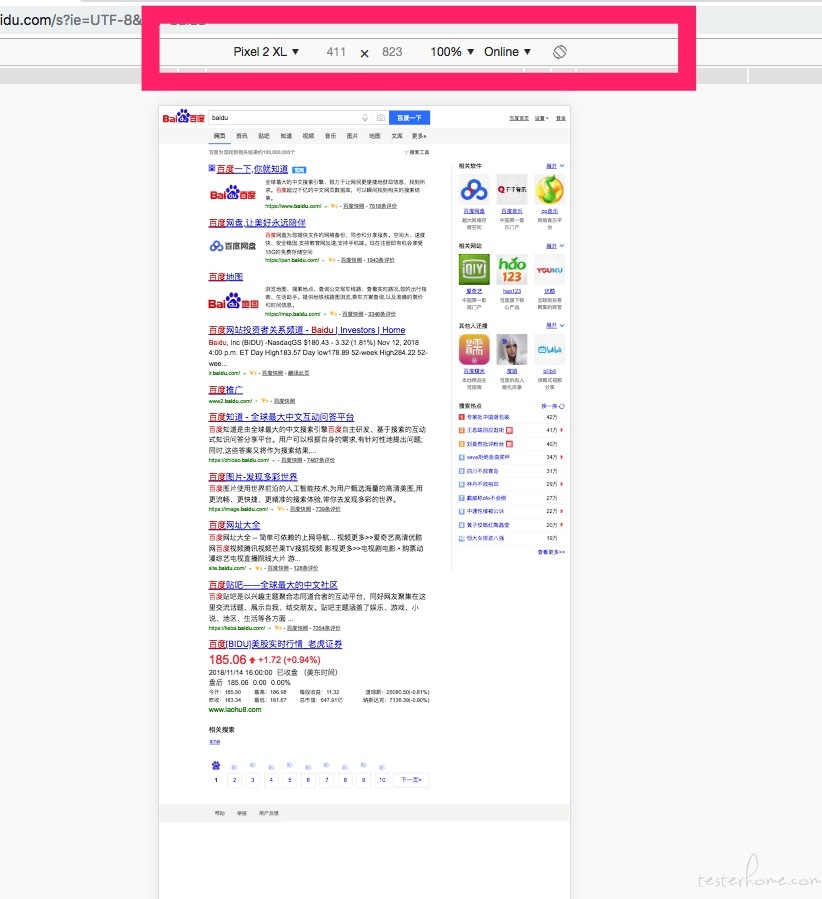822x899 pixels.
Task: Click the 百度首页 link in page header
Action: click(519, 118)
